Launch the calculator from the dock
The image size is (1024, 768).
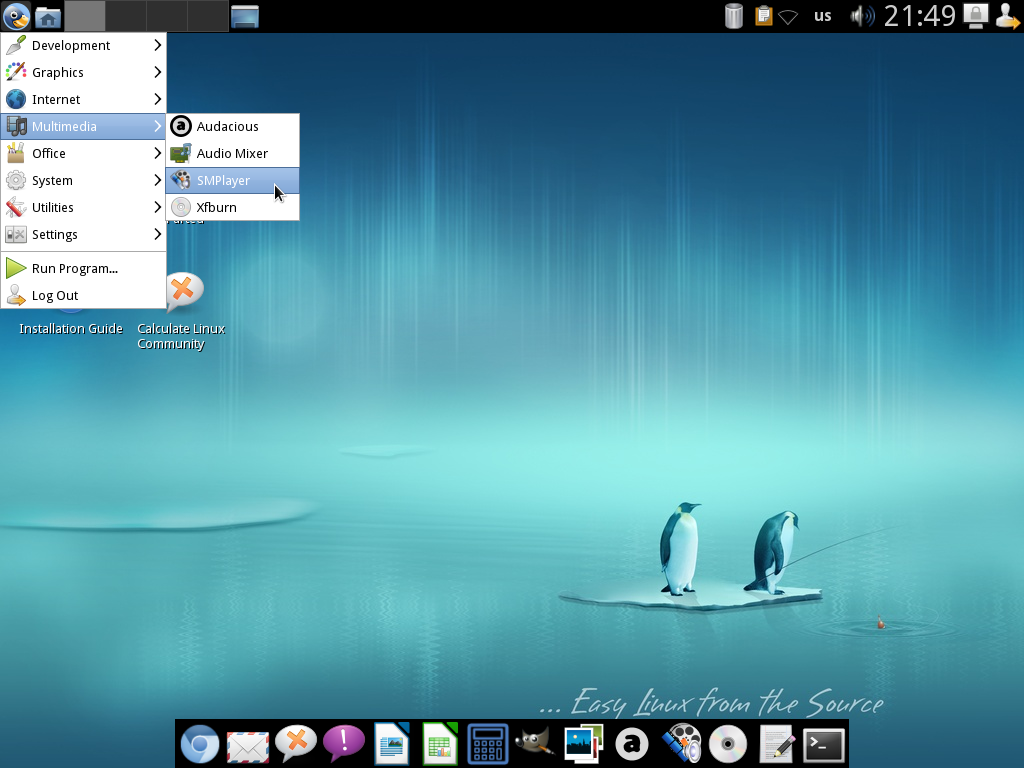click(488, 744)
